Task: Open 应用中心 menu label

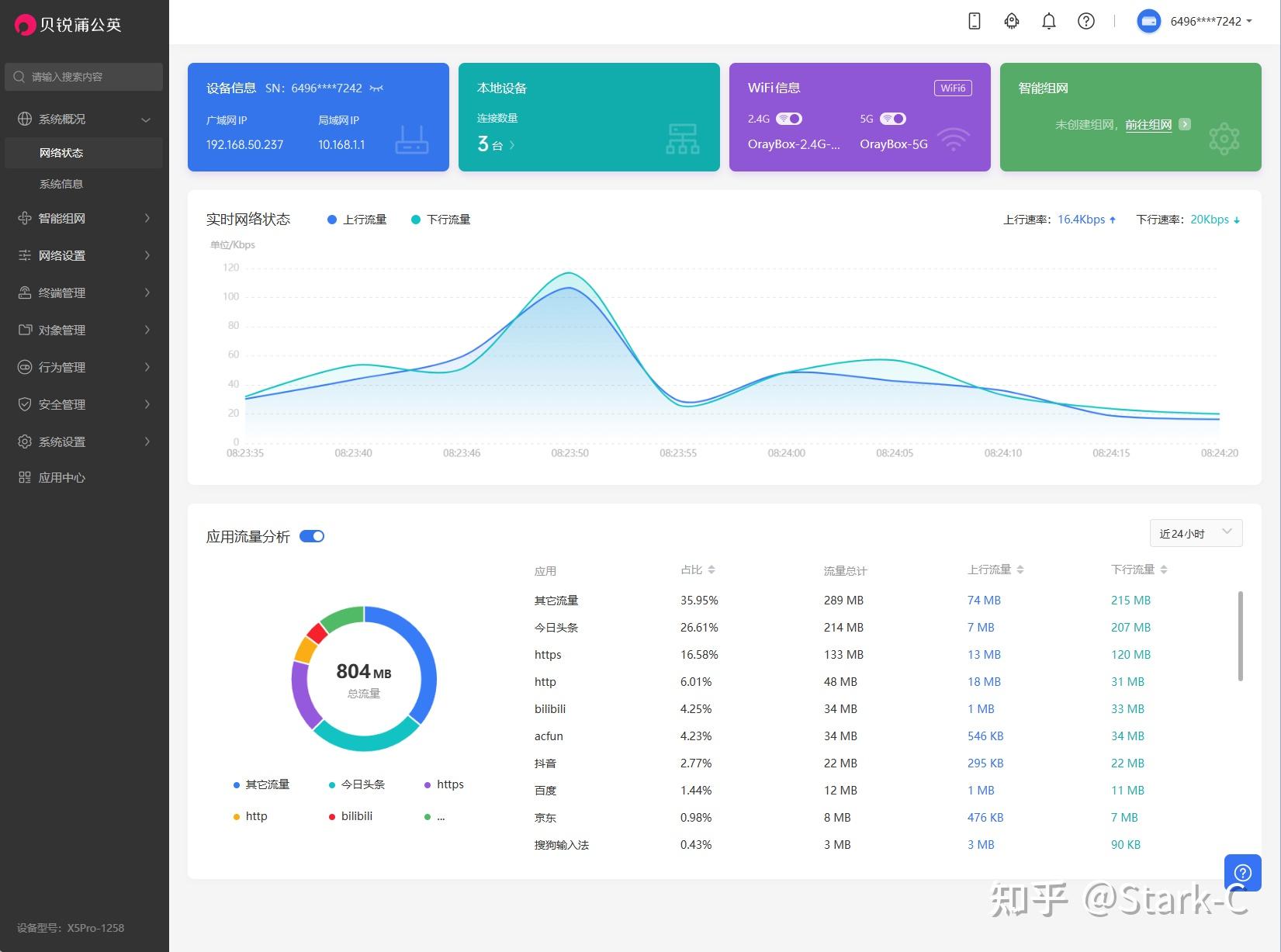Action: click(62, 477)
